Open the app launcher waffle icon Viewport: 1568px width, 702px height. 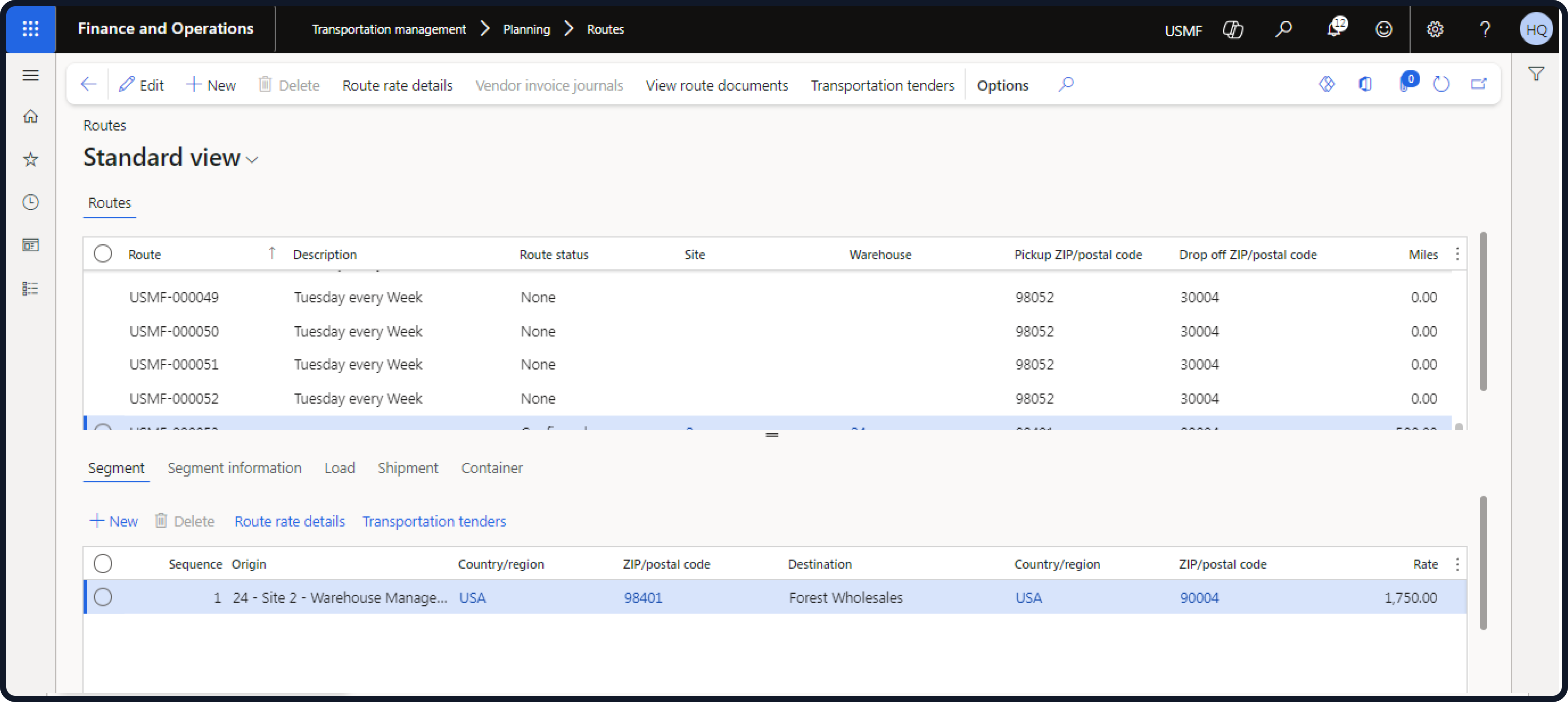point(31,29)
